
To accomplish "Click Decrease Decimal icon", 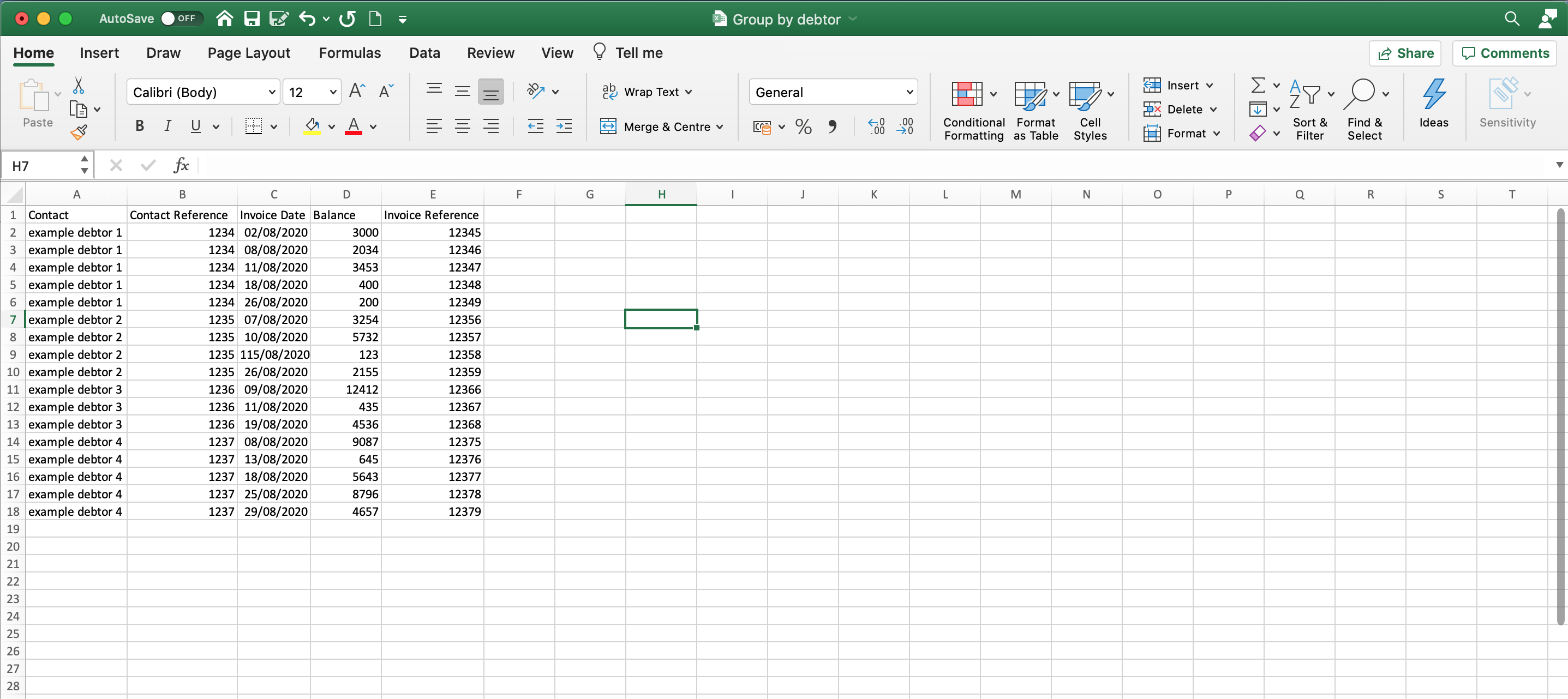I will tap(905, 126).
